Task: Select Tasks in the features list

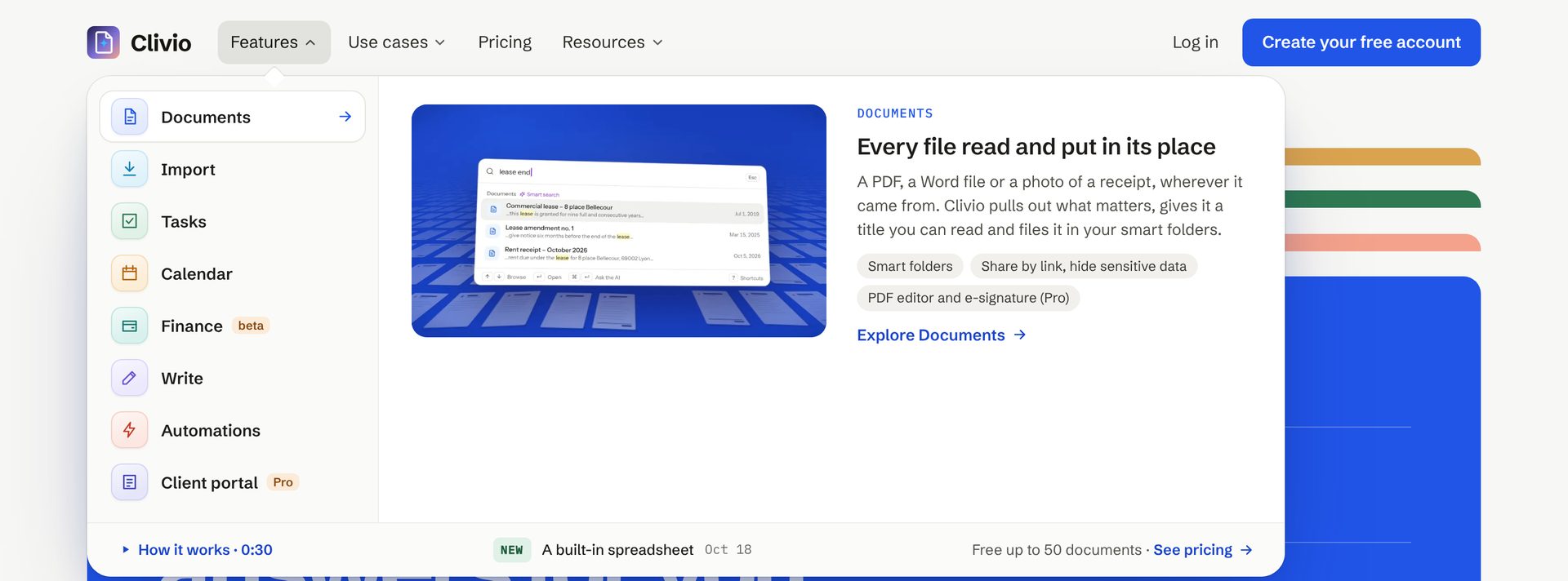Action: coord(232,221)
